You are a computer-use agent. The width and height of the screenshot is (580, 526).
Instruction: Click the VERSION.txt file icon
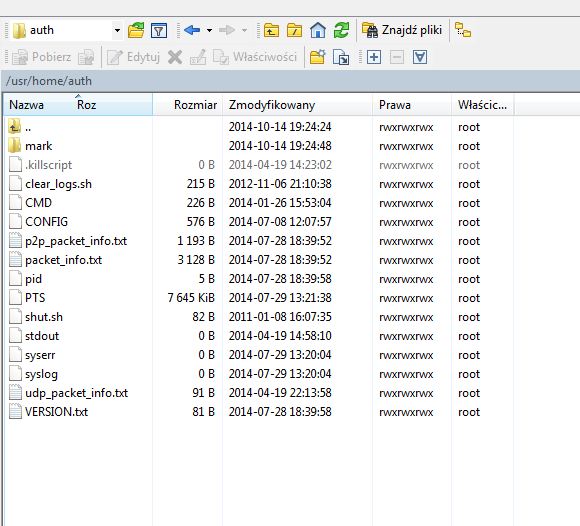tap(15, 412)
